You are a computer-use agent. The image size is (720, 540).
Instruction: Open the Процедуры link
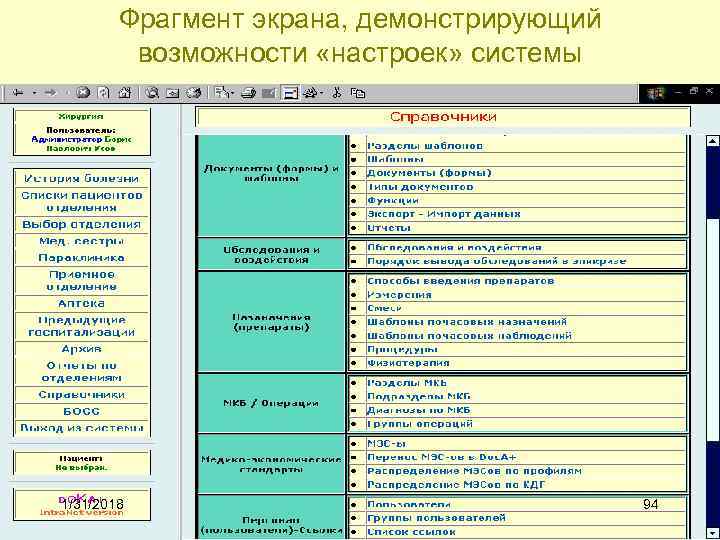point(402,349)
